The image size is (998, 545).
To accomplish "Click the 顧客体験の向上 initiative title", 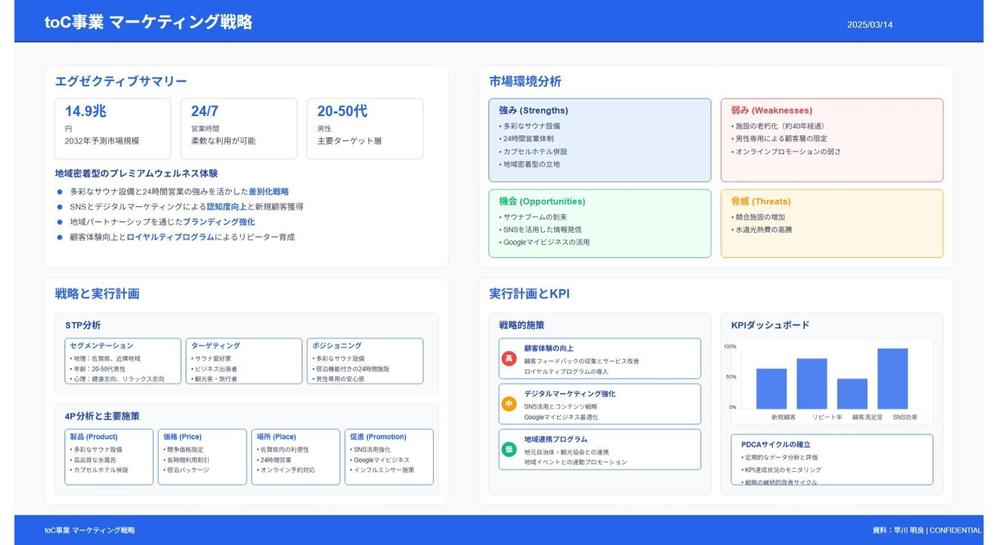I will 549,348.
